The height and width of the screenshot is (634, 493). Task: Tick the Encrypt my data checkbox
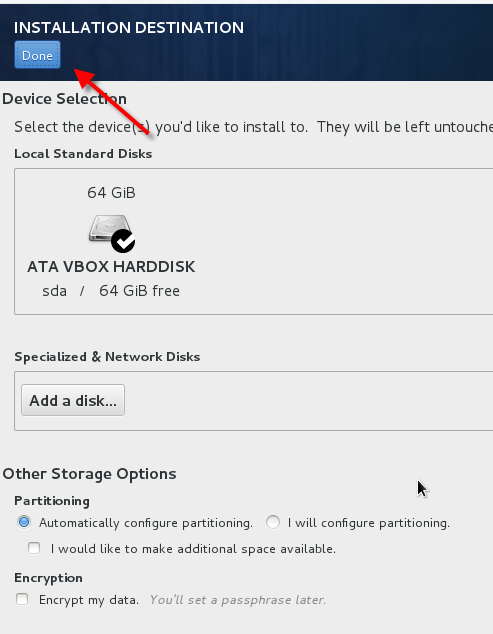[22, 599]
